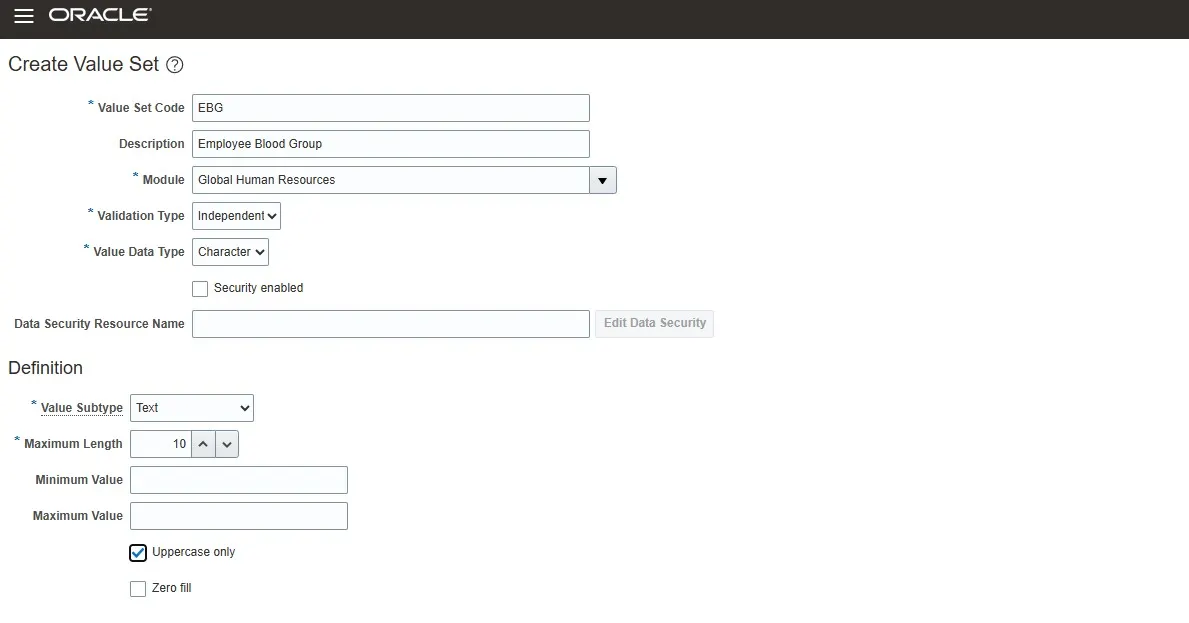
Task: Click the Edit Data Security button
Action: tap(654, 324)
